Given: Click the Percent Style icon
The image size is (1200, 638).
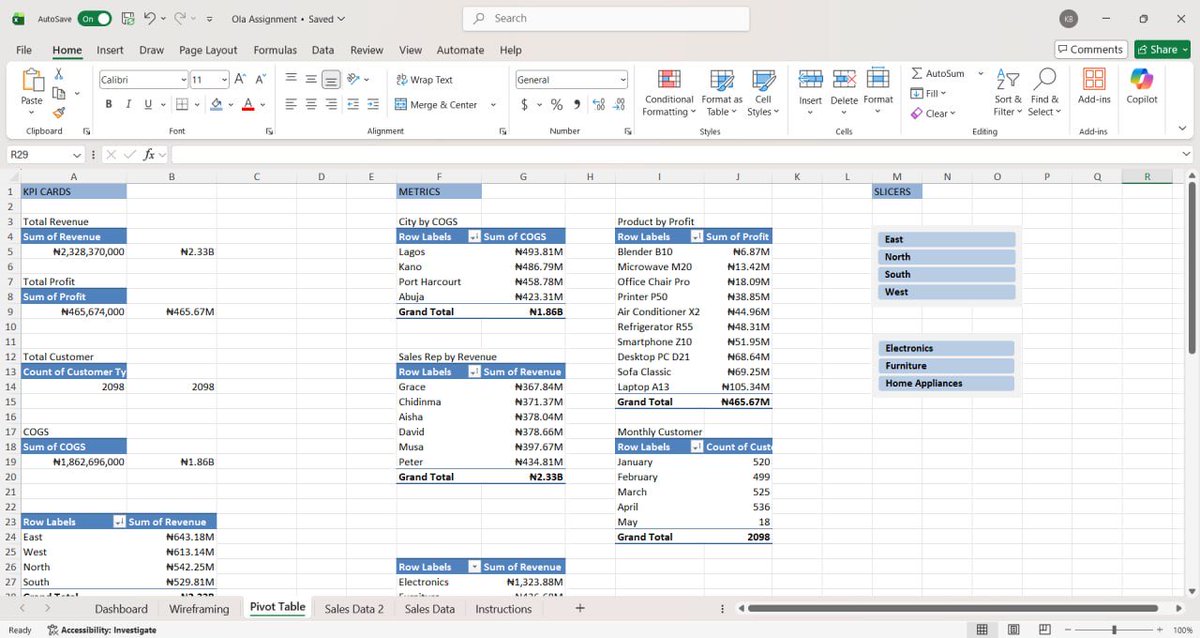Looking at the screenshot, I should coord(556,105).
